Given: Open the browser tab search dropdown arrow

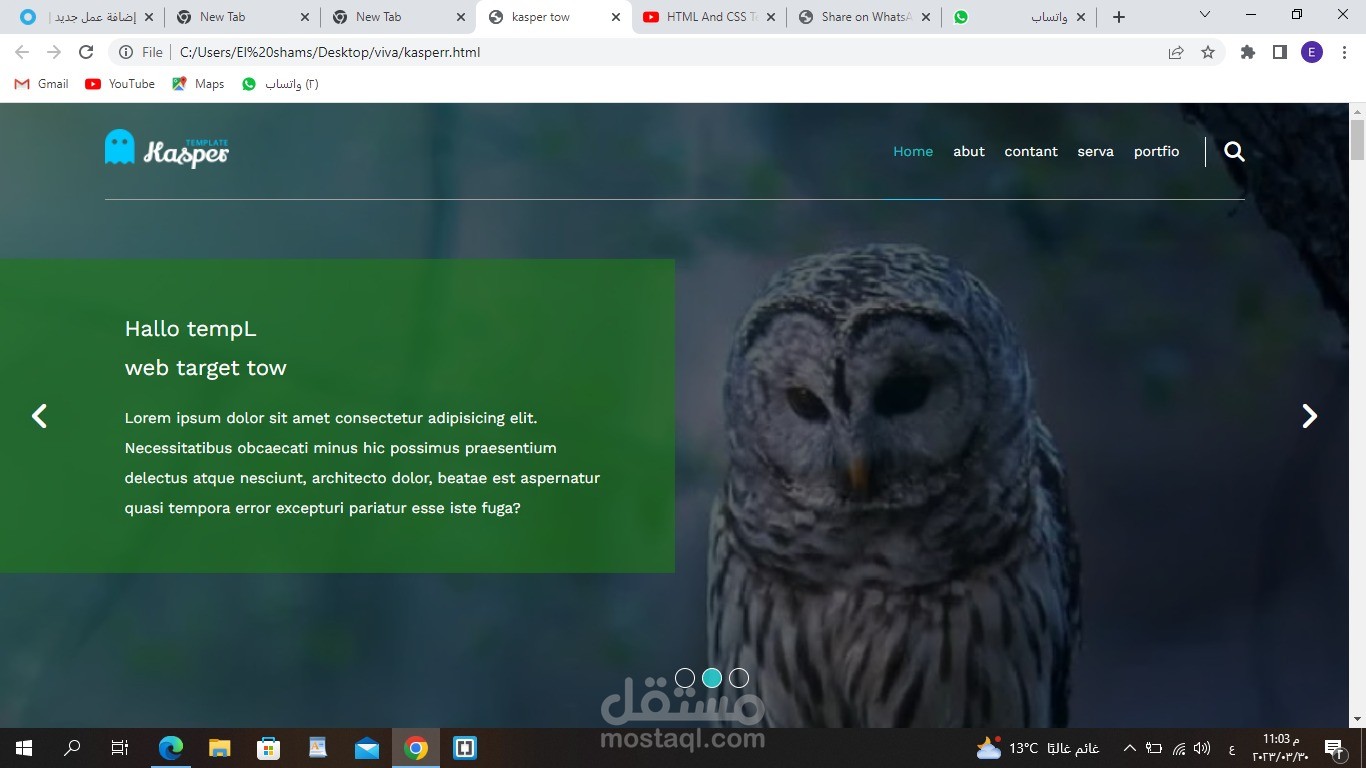Looking at the screenshot, I should click(1204, 15).
